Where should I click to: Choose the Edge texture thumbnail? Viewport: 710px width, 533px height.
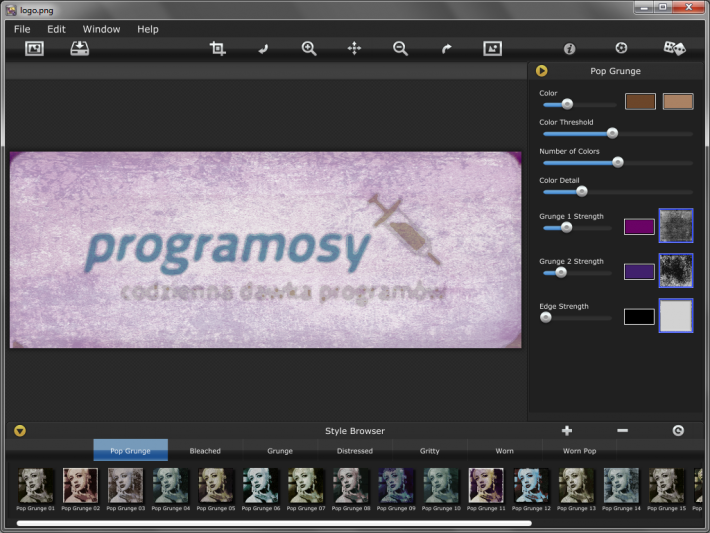(676, 315)
